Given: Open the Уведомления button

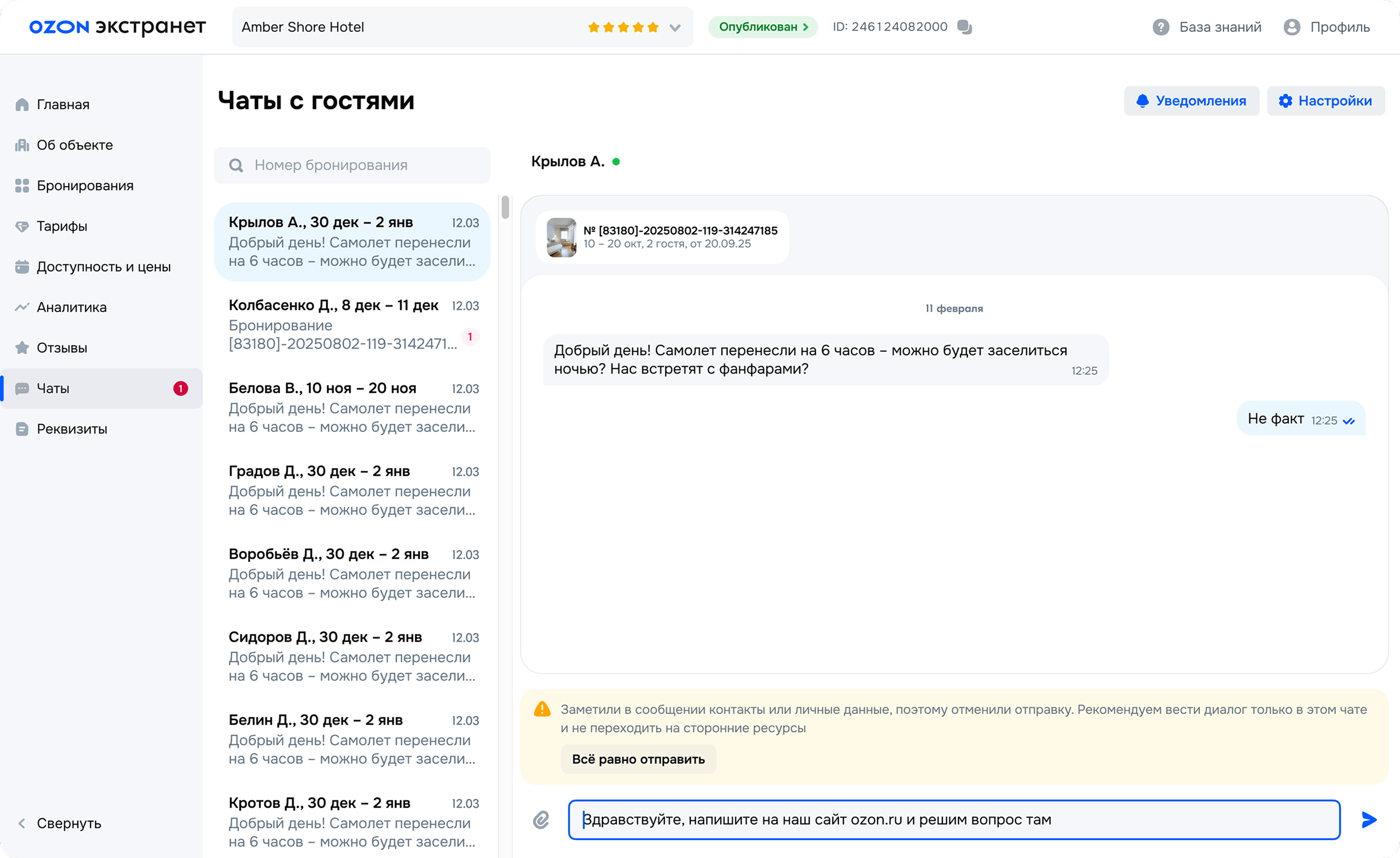Looking at the screenshot, I should (x=1191, y=101).
